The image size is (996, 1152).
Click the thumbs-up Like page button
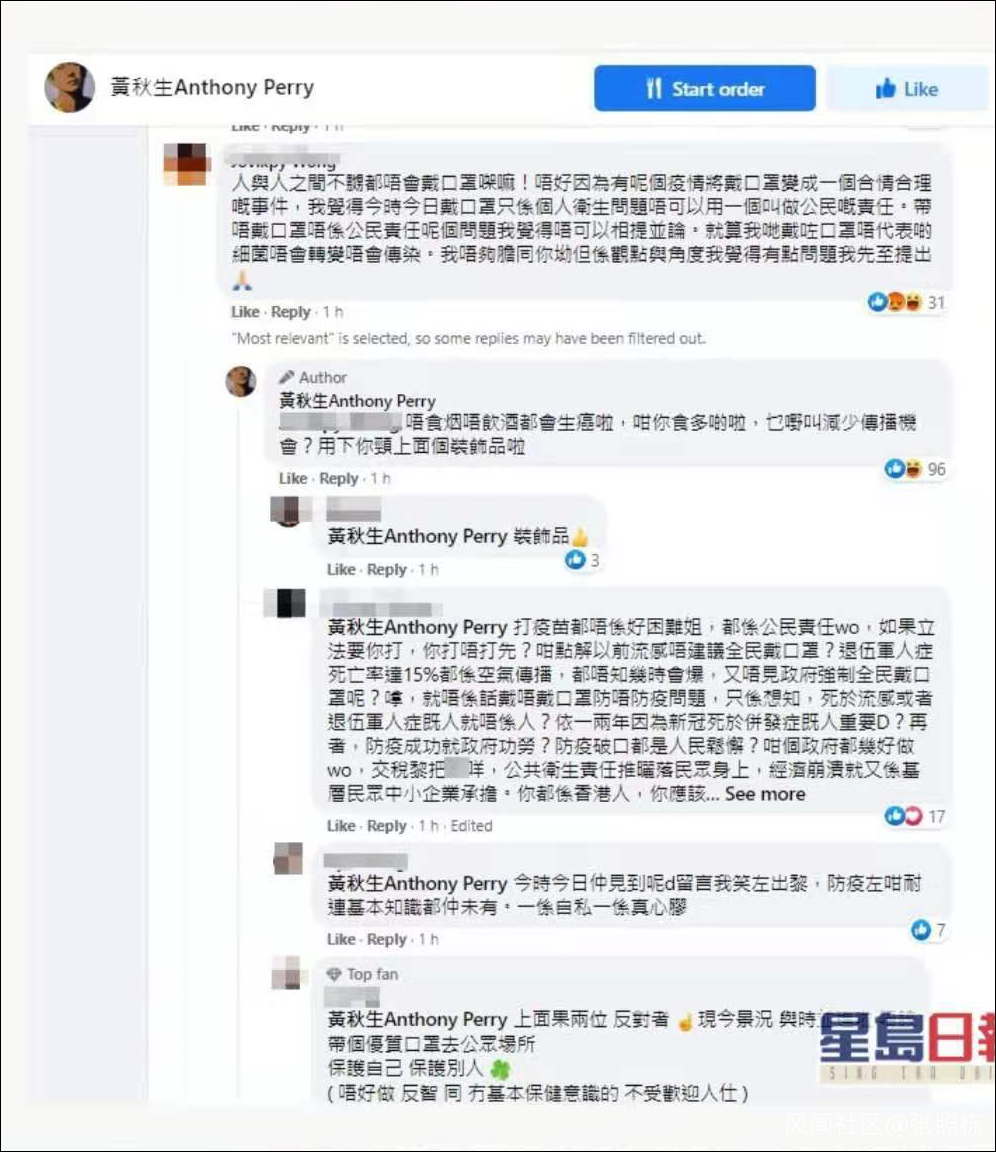(x=908, y=89)
